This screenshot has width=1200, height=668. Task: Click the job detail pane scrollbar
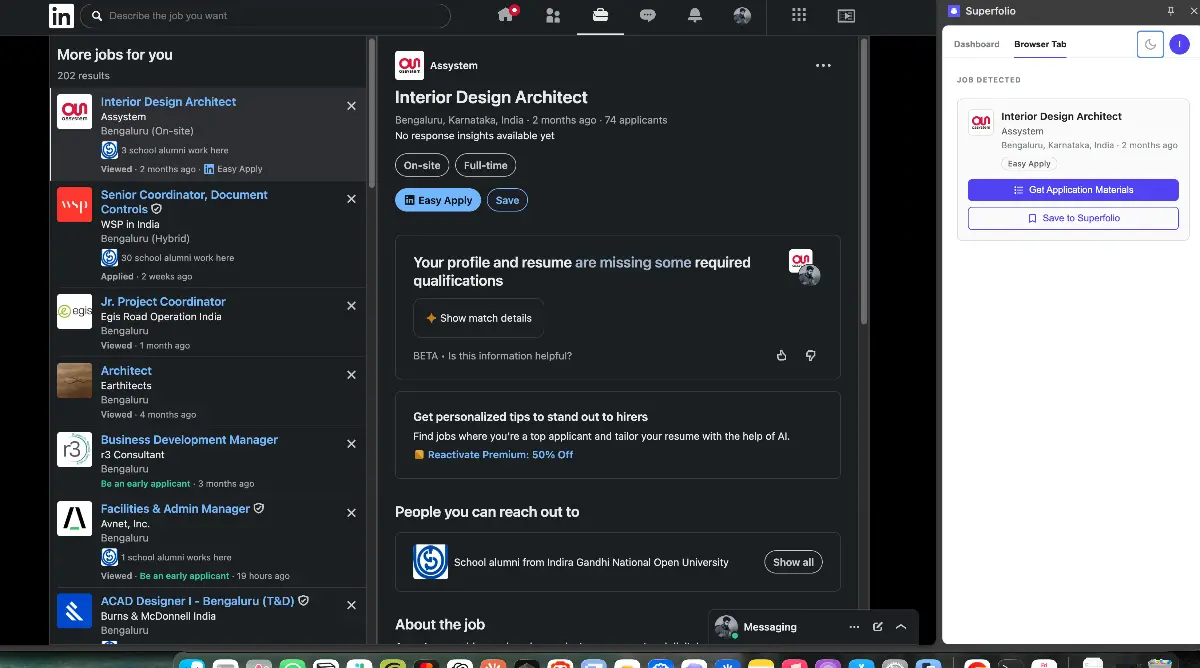pos(864,180)
